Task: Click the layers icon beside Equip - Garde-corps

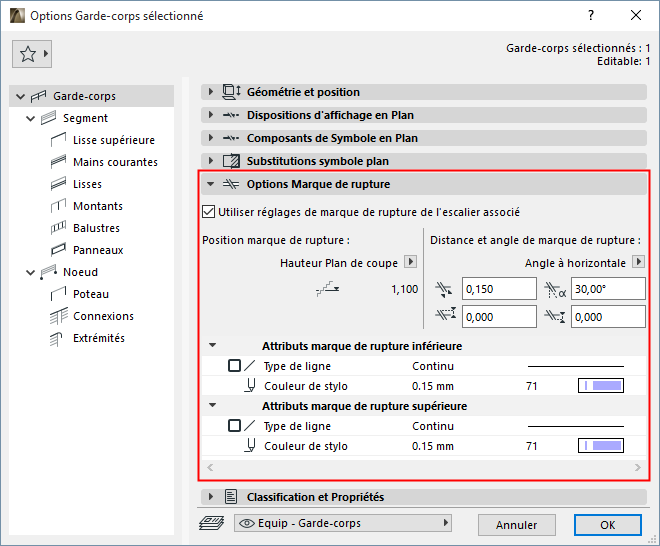Action: tap(211, 523)
